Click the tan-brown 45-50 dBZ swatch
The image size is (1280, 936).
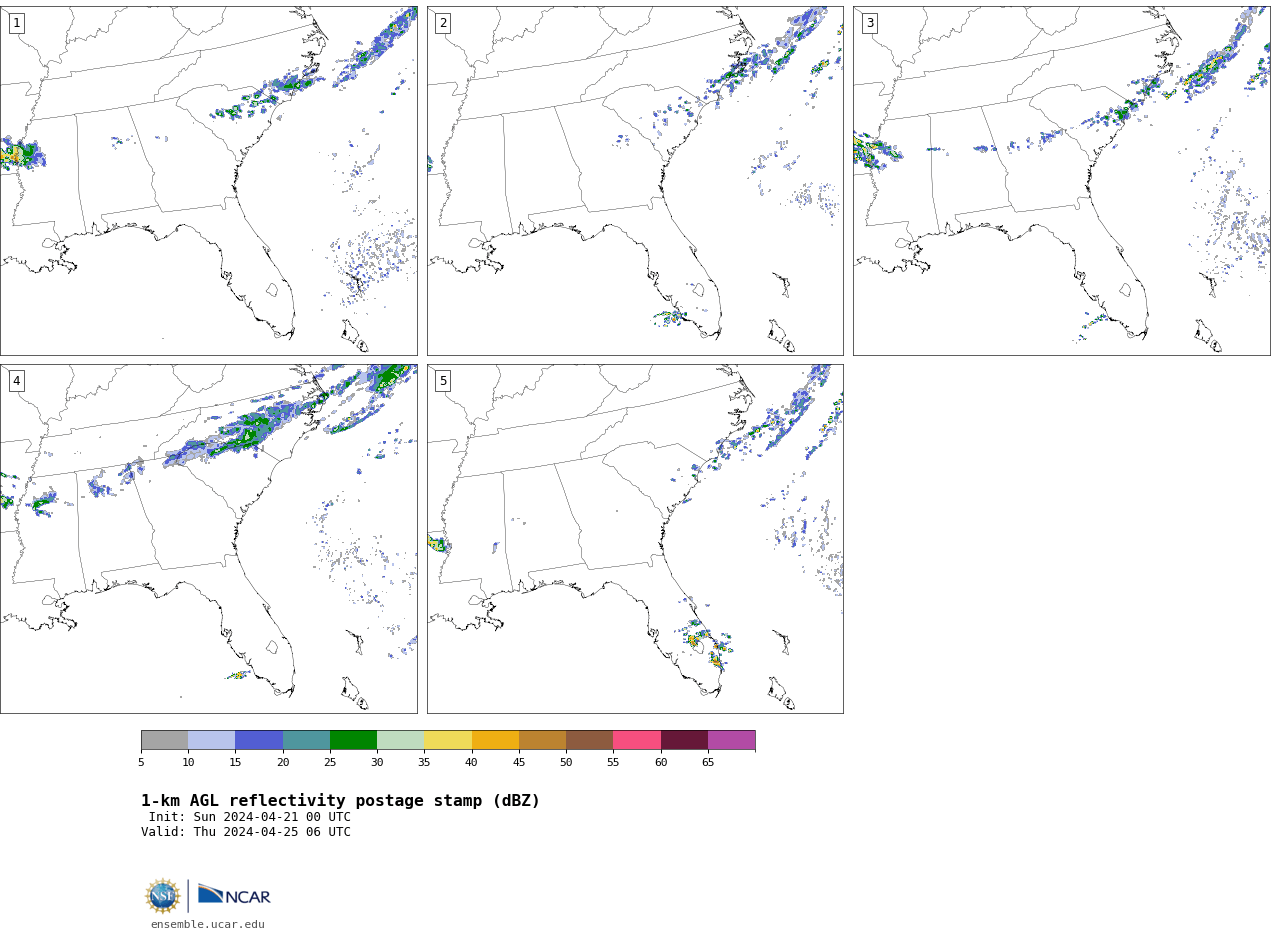pyautogui.click(x=542, y=740)
